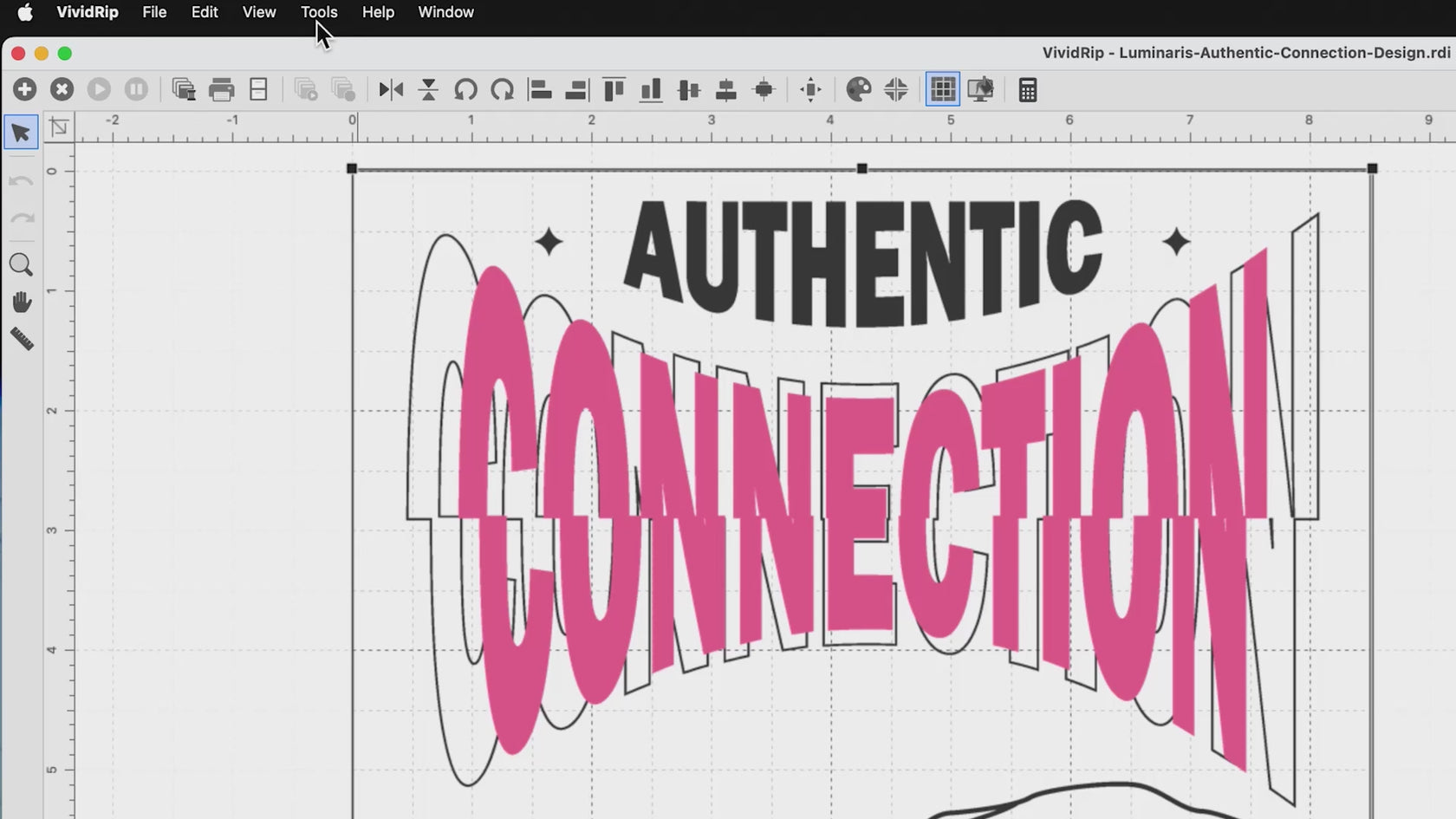Open the calculator tool
The height and width of the screenshot is (819, 1456).
1028,89
